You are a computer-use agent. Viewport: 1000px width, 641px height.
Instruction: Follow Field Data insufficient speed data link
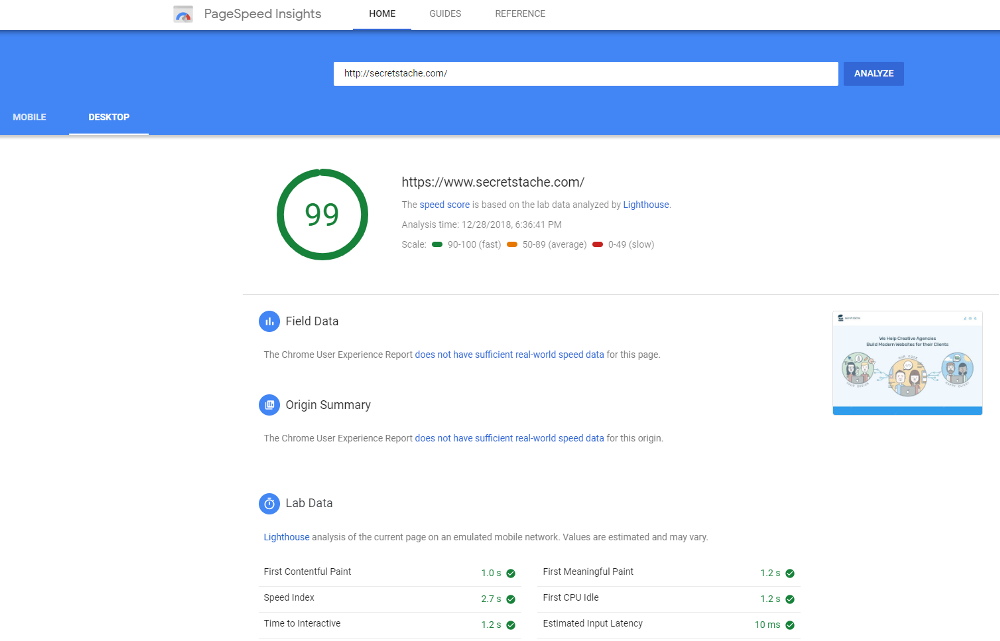tap(510, 355)
